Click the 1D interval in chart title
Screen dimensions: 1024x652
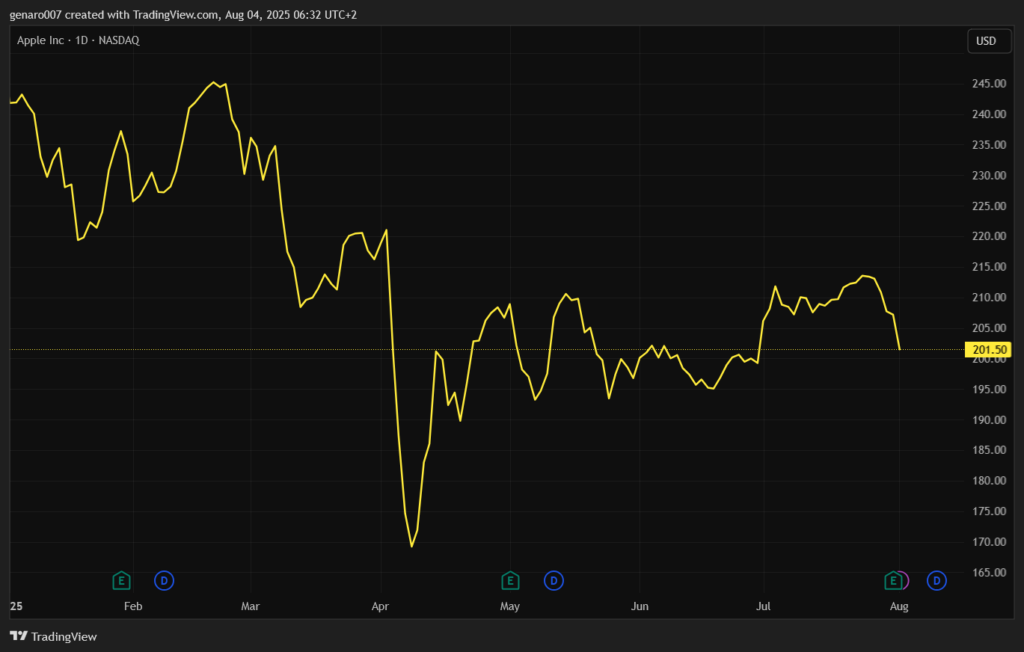[x=85, y=41]
